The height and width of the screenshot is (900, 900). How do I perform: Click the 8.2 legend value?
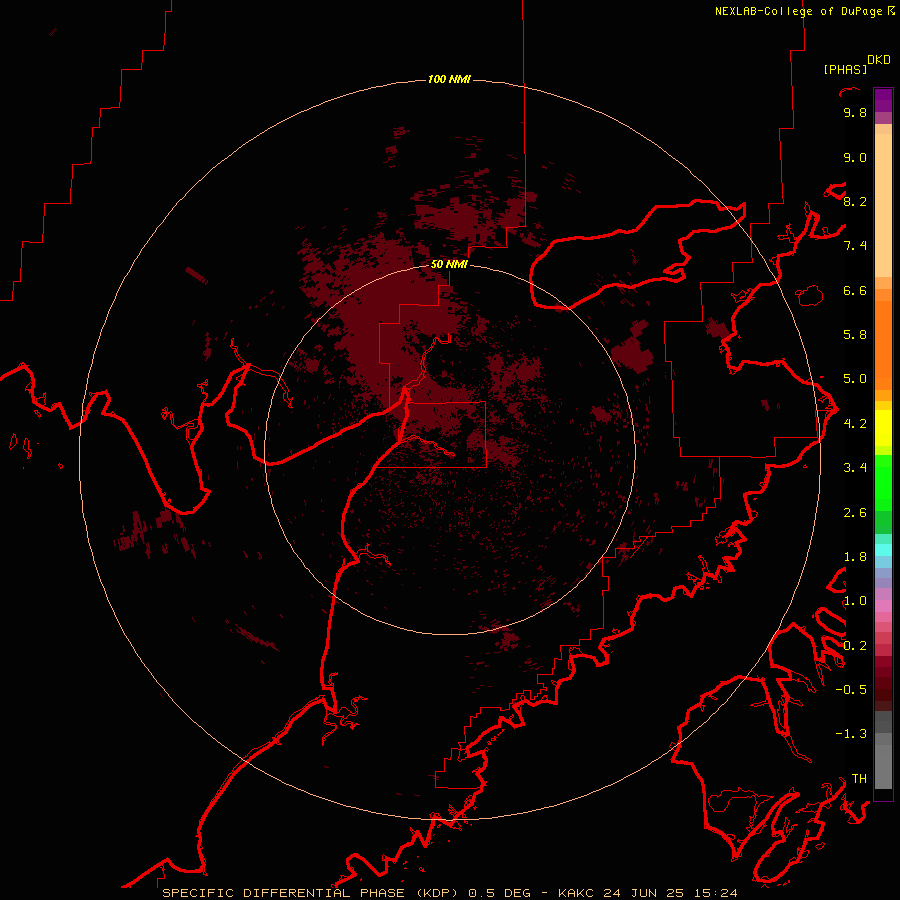click(855, 201)
